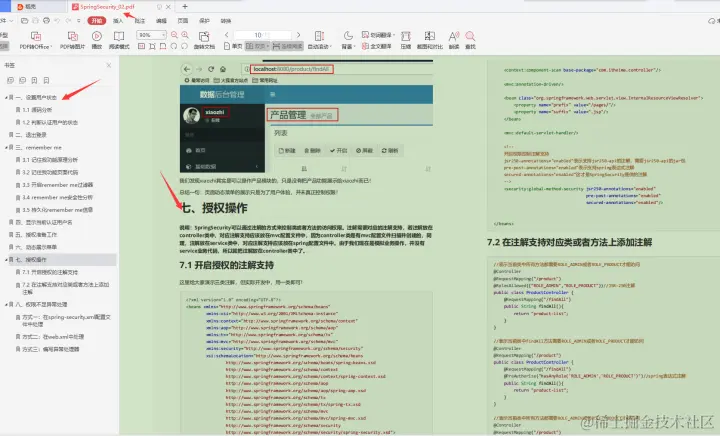The height and width of the screenshot is (436, 720).
Task: Close the 书签 bookmark panel
Action: pyautogui.click(x=109, y=66)
